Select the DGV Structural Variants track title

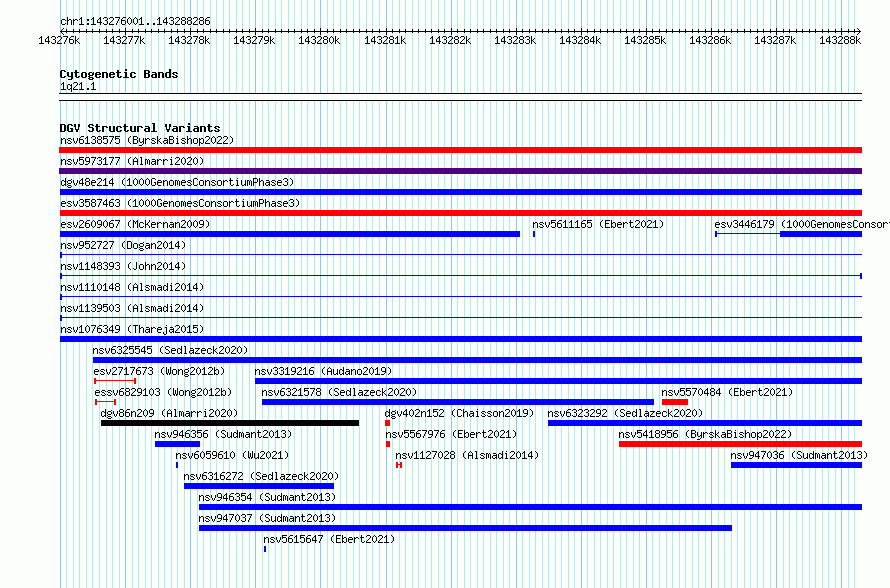140,128
